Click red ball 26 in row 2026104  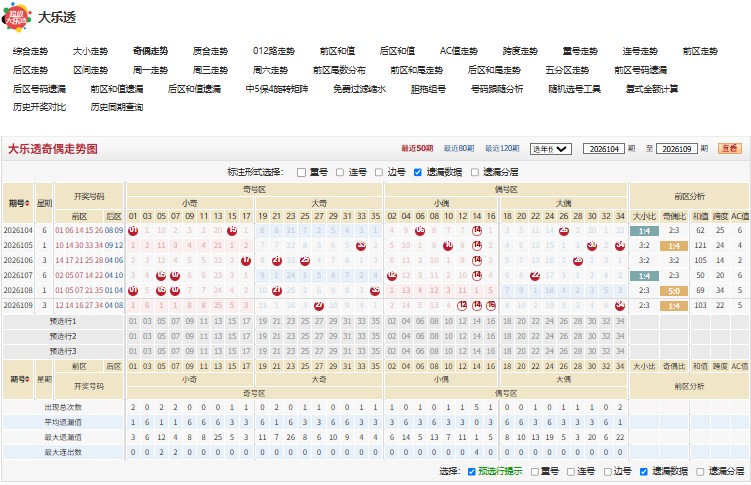564,231
